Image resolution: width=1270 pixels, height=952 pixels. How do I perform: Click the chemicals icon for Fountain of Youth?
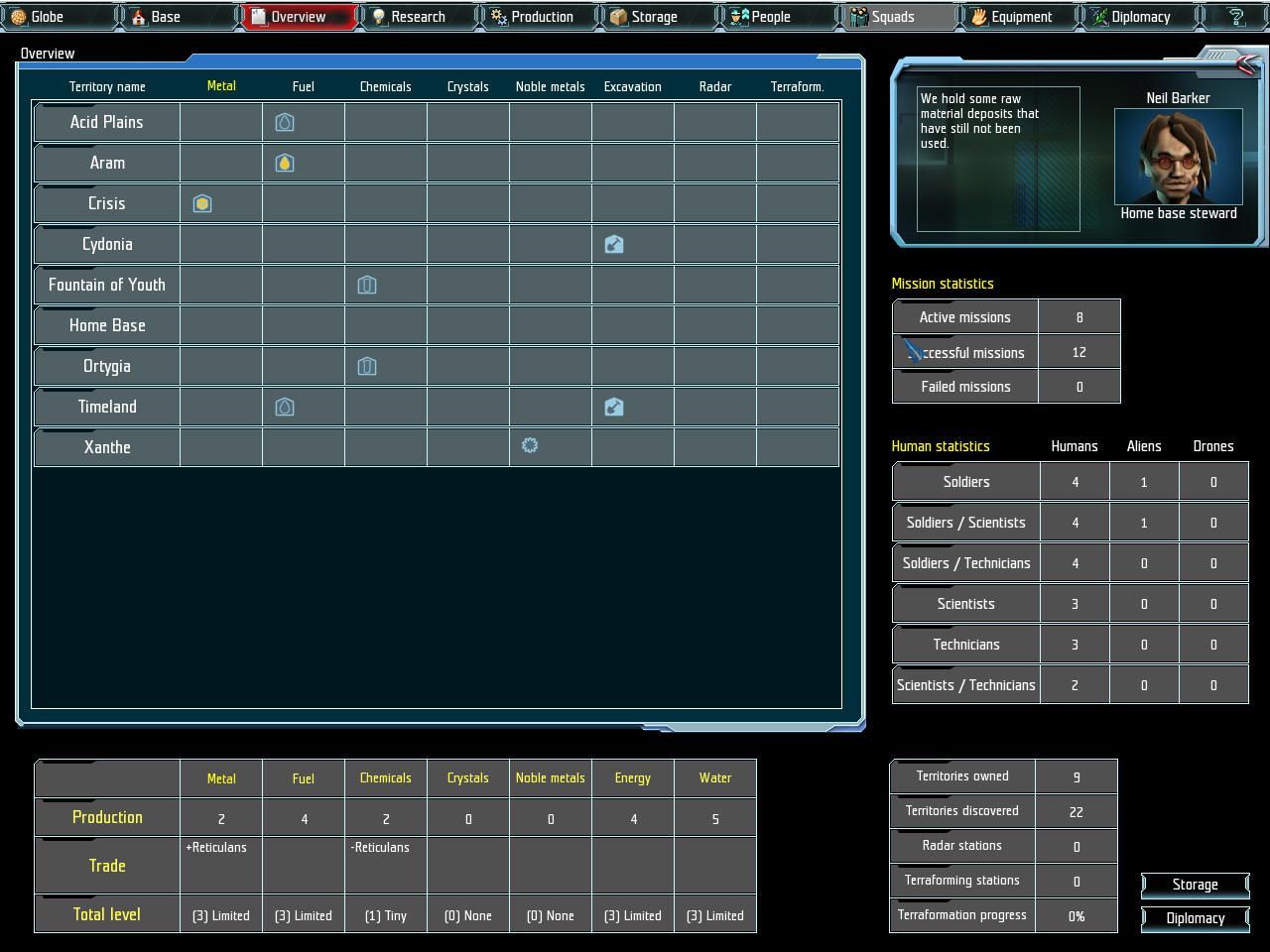(x=367, y=286)
